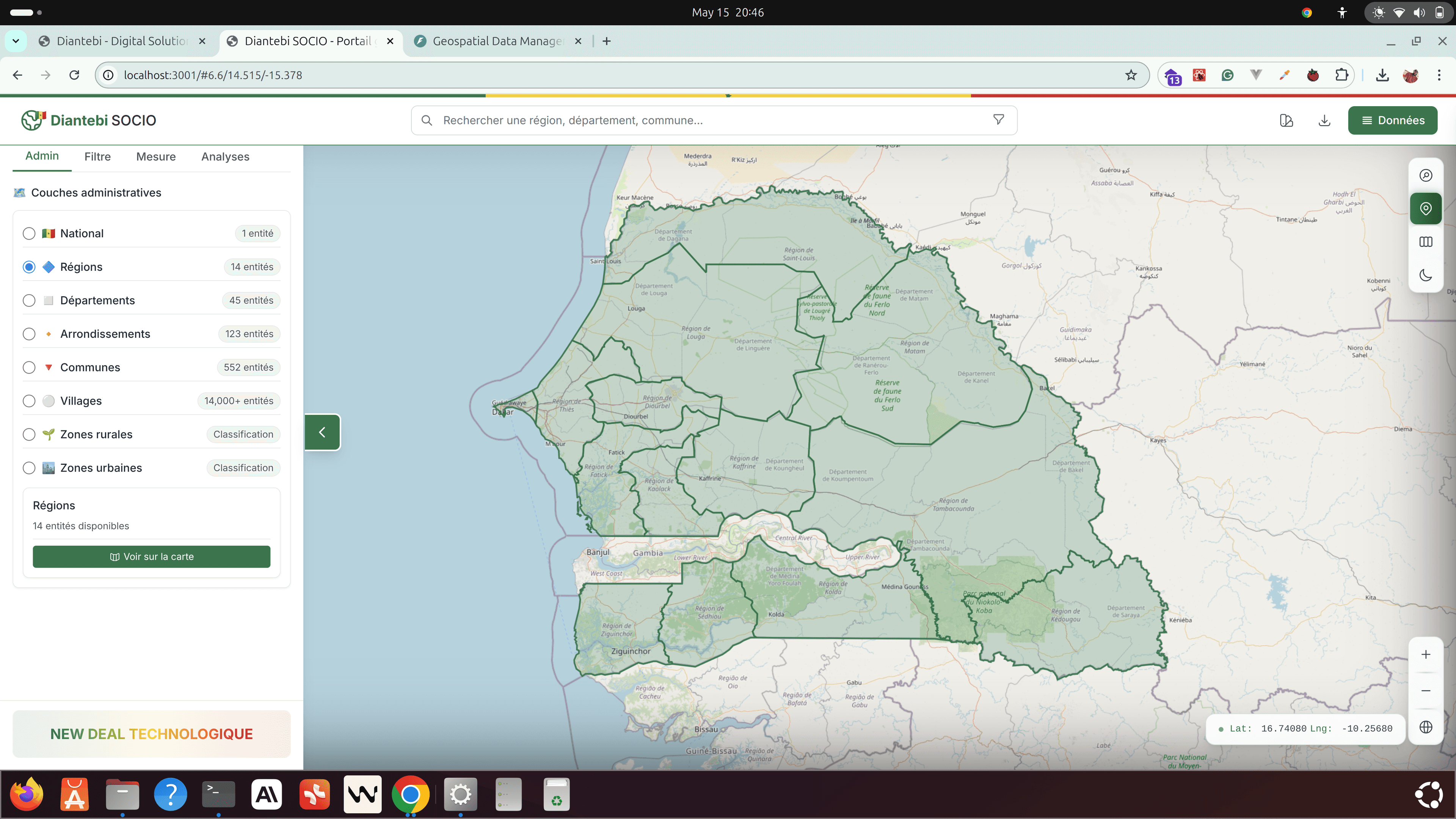
Task: Zoom in using the map plus button
Action: 1426,654
